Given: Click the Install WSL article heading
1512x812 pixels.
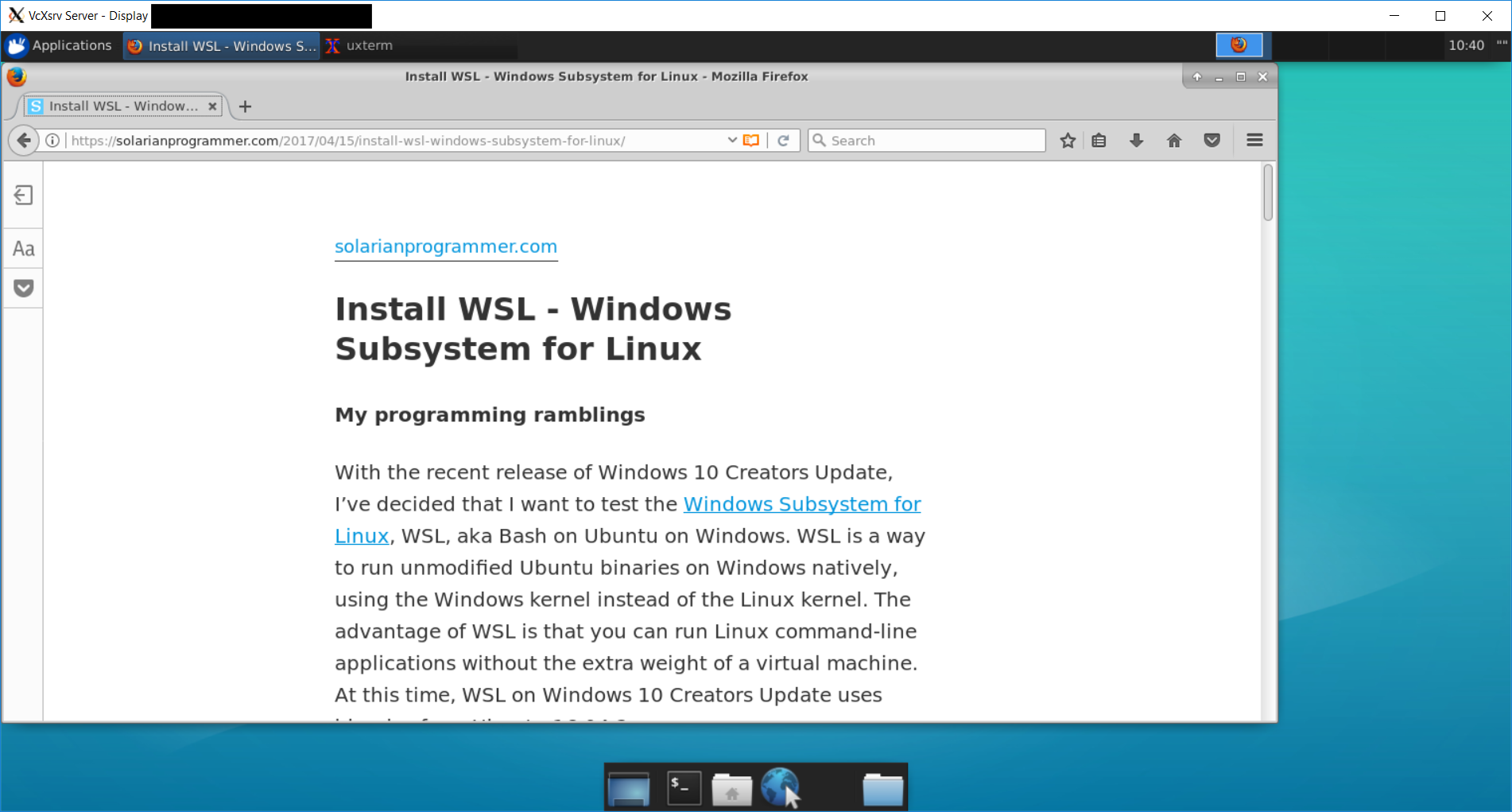Looking at the screenshot, I should coord(533,328).
